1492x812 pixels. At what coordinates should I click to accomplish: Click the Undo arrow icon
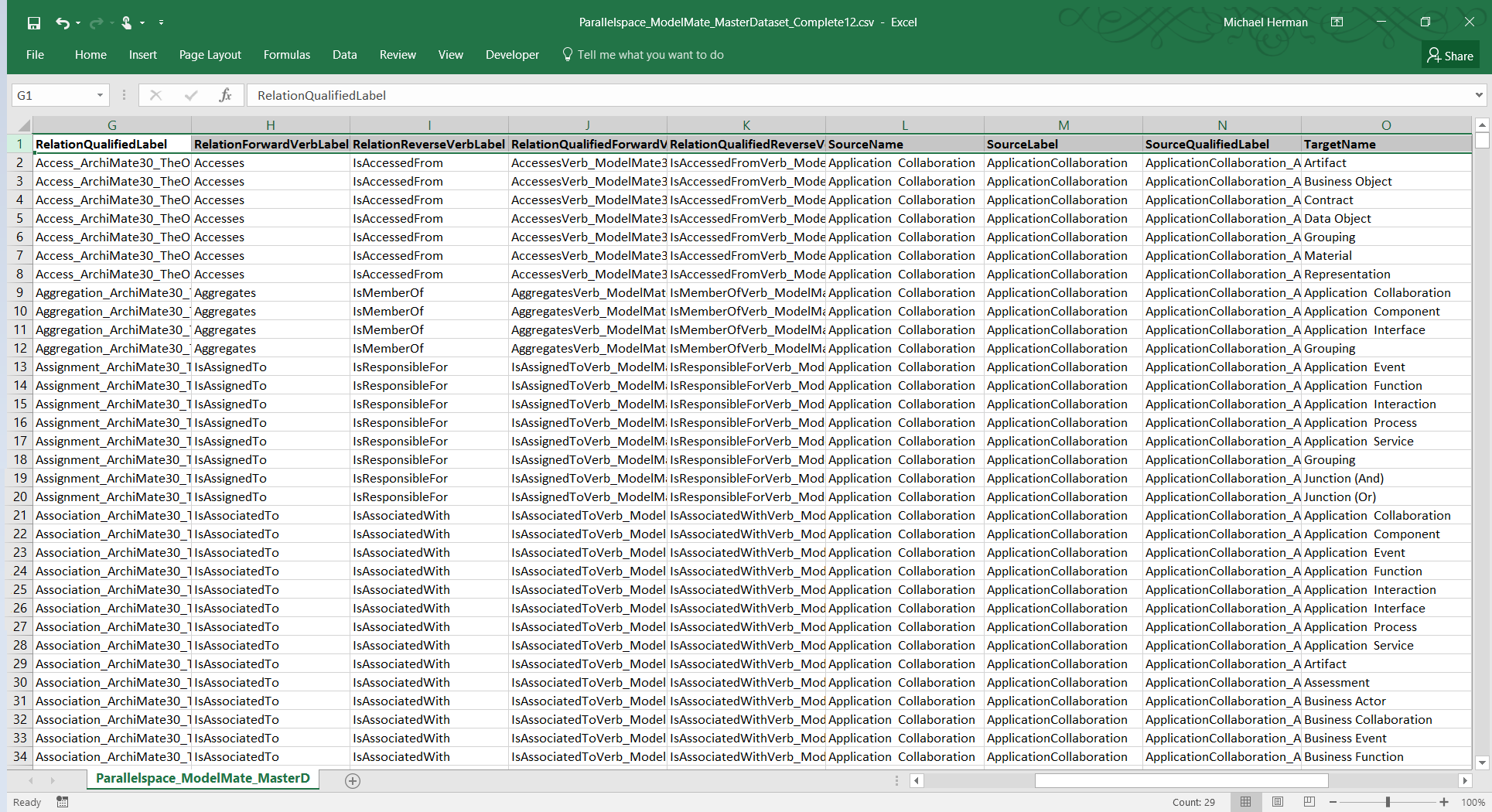(63, 23)
